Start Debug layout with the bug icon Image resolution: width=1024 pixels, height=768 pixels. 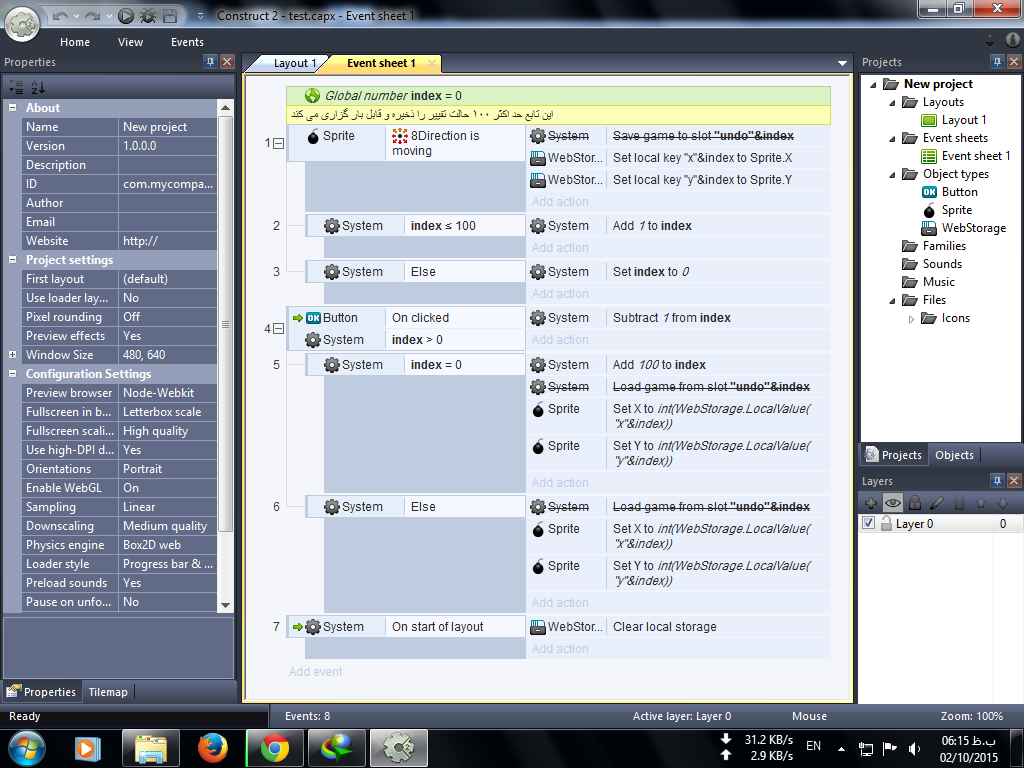148,16
